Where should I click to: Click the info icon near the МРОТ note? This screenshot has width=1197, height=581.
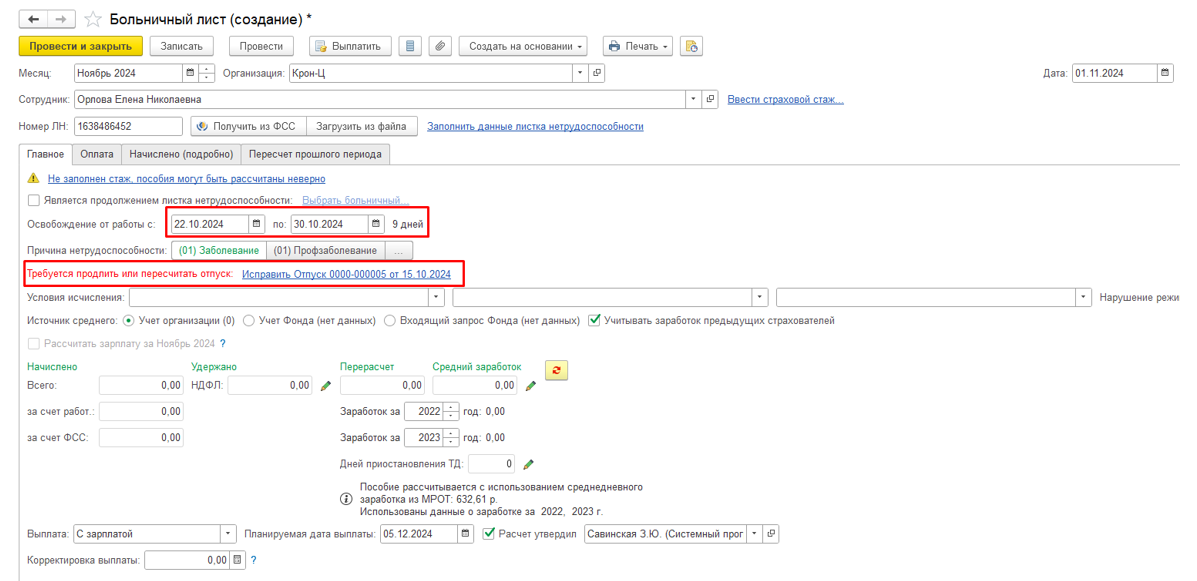pos(346,499)
